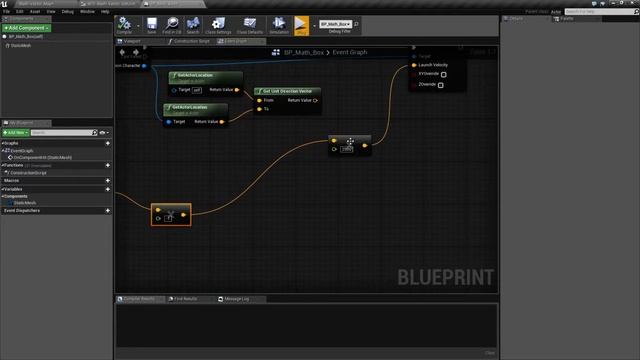Click the Save toolbar icon

[x=151, y=25]
